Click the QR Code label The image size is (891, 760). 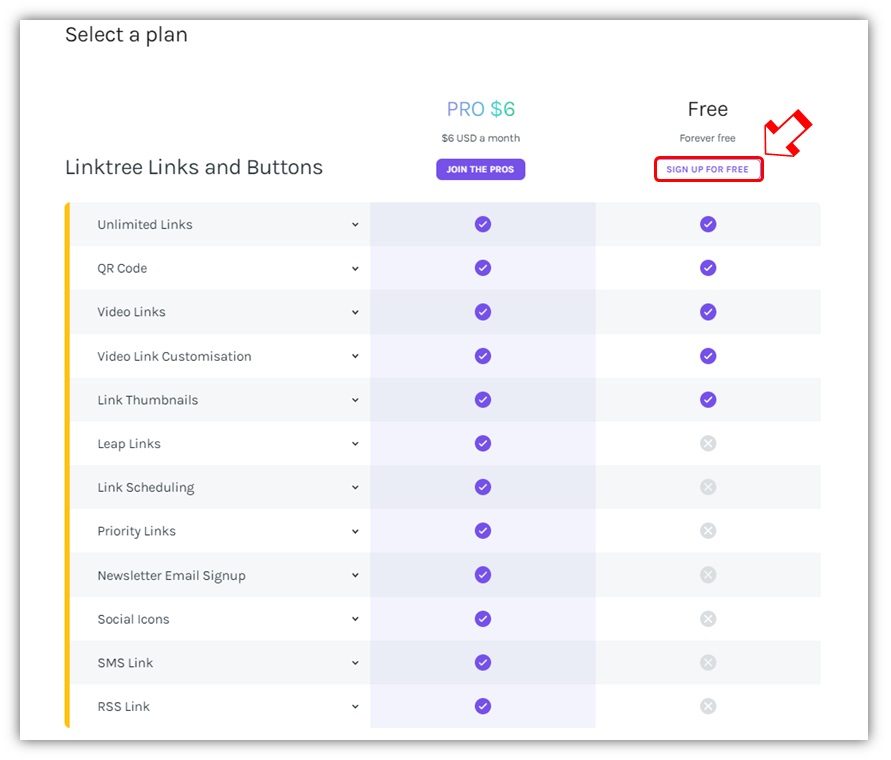[122, 268]
